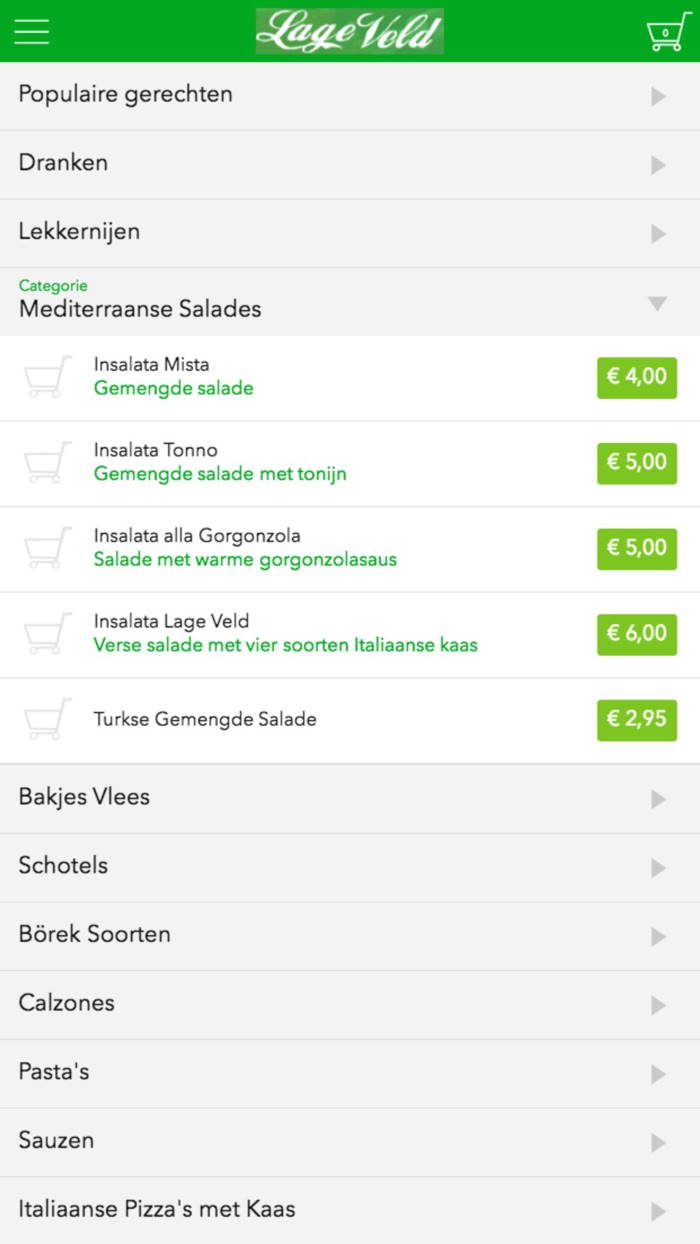This screenshot has width=700, height=1244.
Task: Click cart icon beside Insalata alla Gorgonzola
Action: 48,548
